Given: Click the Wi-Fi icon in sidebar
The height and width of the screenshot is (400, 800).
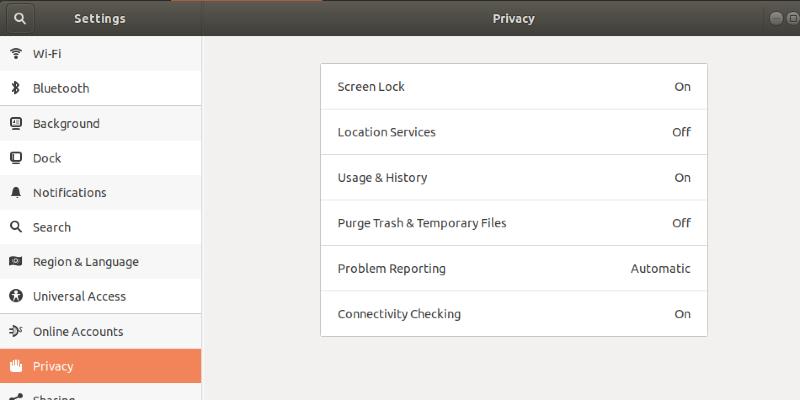Looking at the screenshot, I should [16, 54].
